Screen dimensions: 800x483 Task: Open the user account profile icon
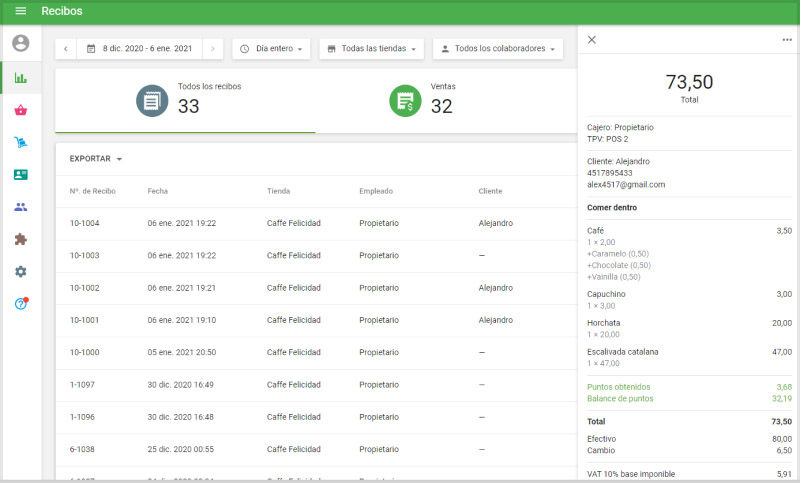click(21, 43)
